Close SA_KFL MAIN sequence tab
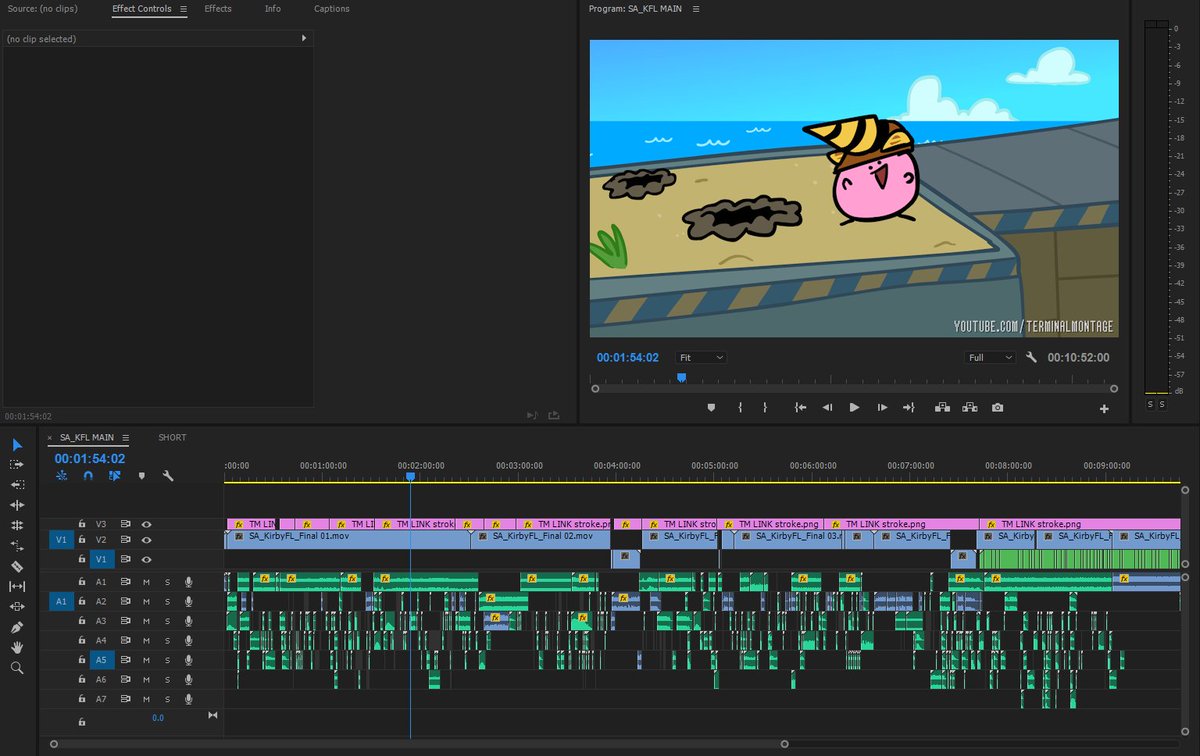Image resolution: width=1200 pixels, height=756 pixels. 50,438
